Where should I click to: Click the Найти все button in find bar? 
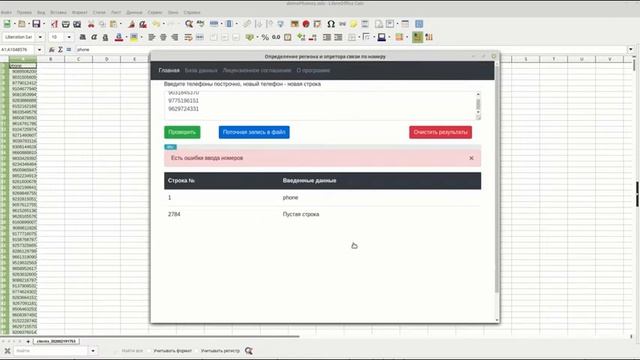click(x=132, y=351)
